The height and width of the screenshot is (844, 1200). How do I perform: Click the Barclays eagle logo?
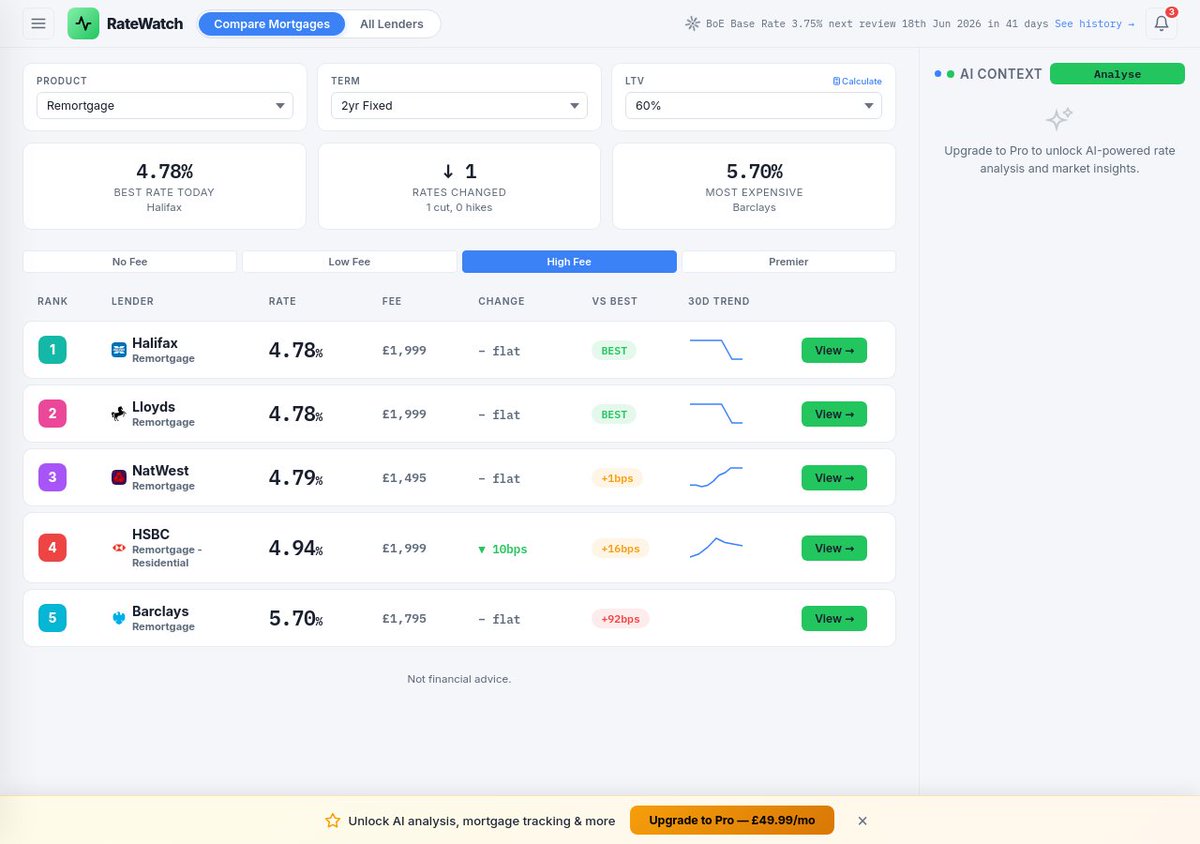[119, 618]
